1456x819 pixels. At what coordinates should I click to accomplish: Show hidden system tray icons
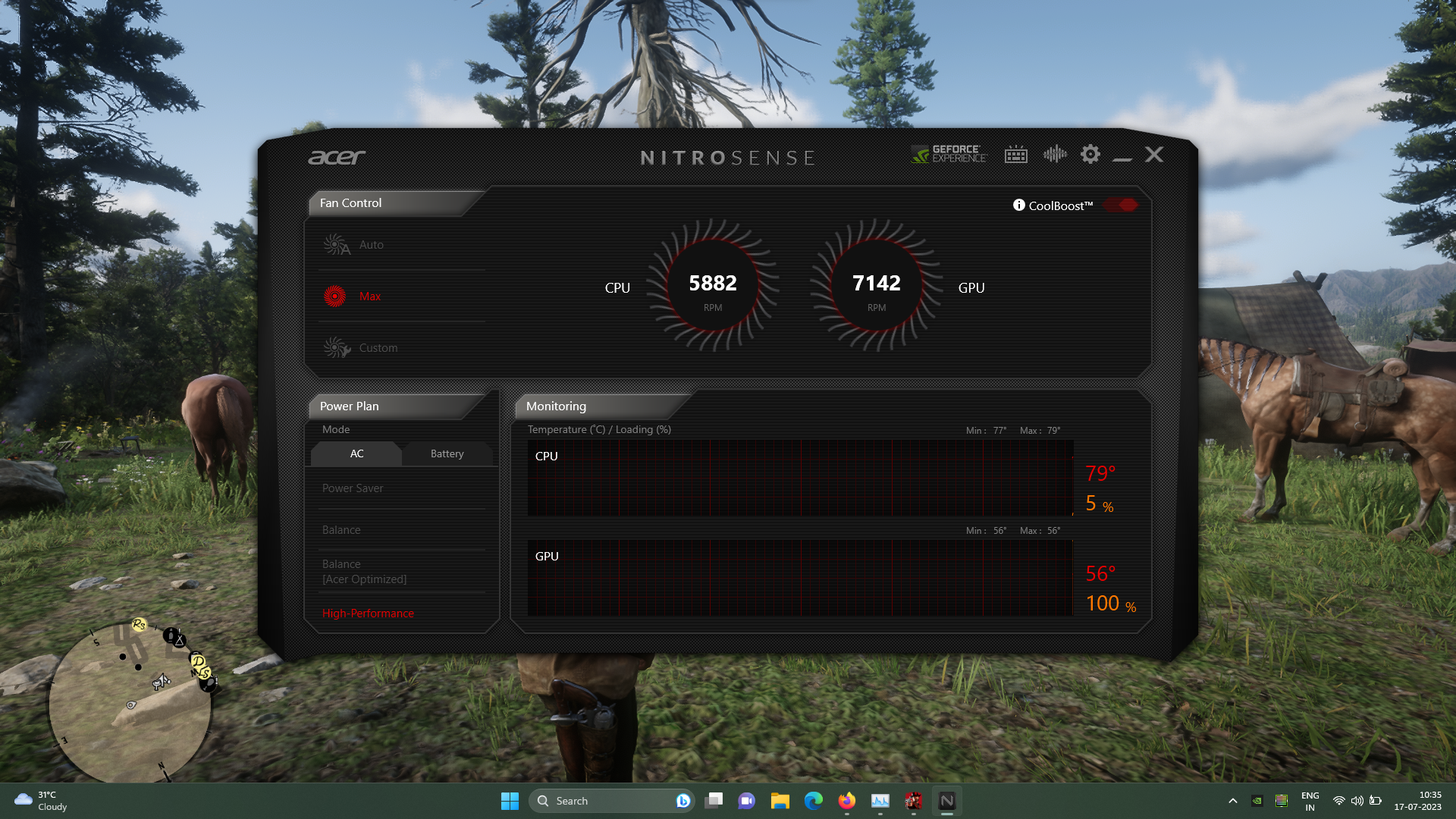click(x=1233, y=801)
